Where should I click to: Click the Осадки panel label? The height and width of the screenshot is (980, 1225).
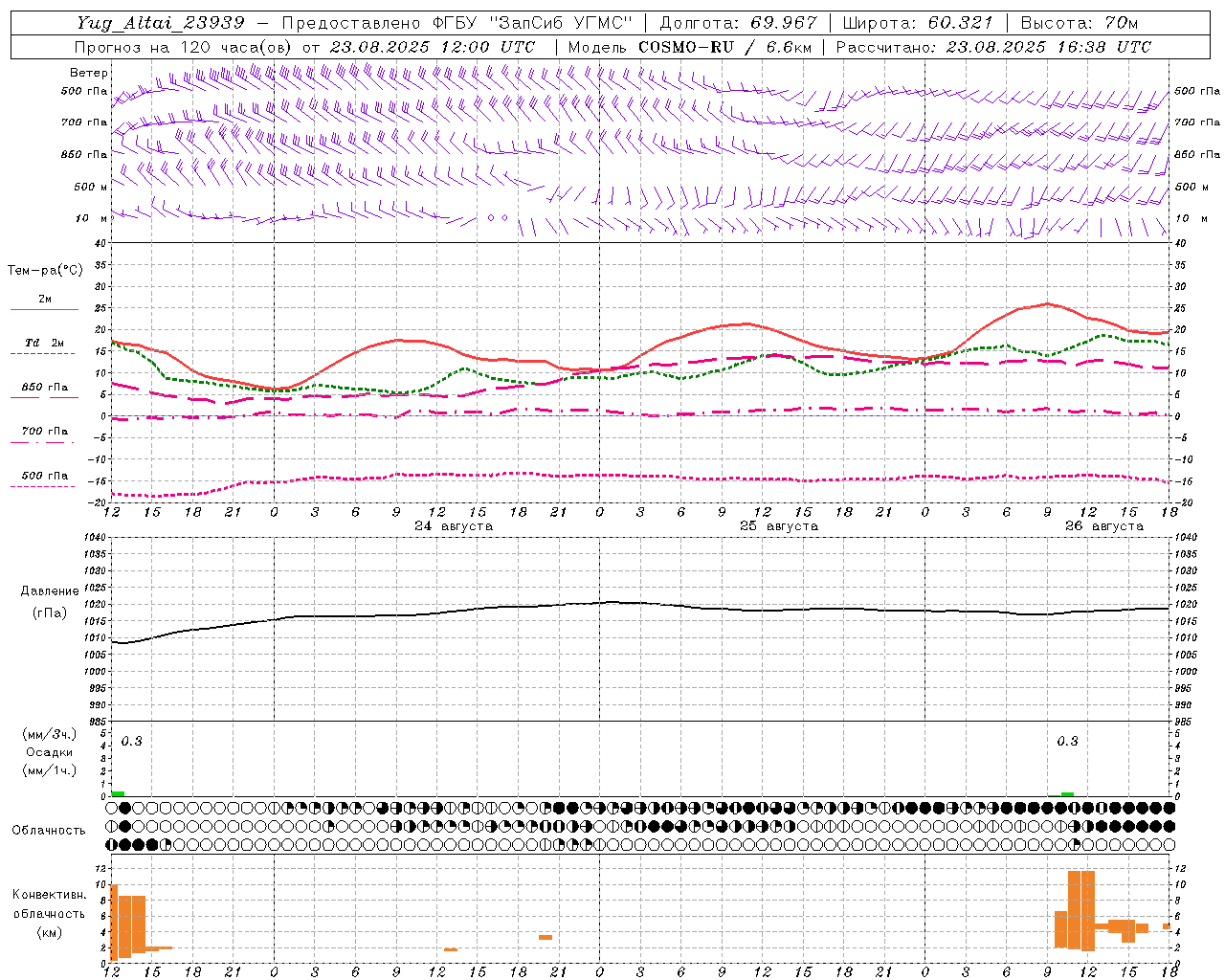[x=50, y=752]
